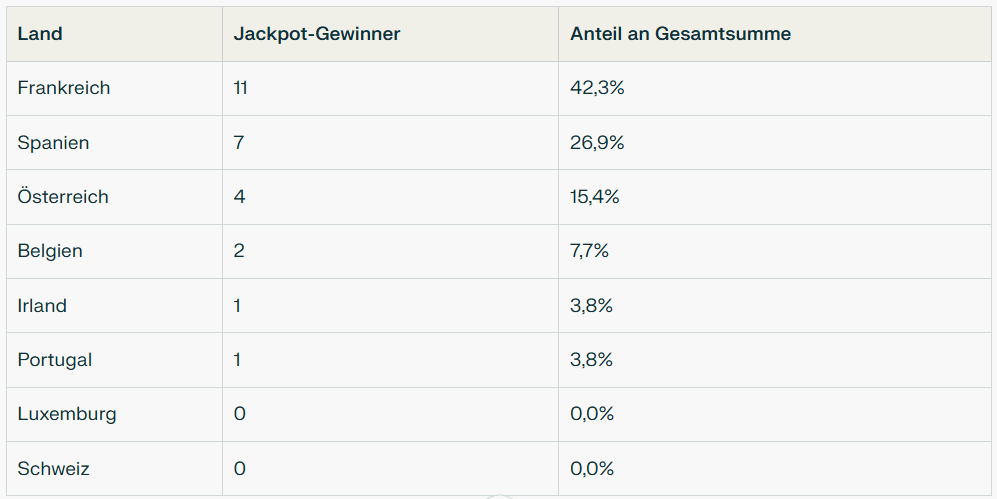
Task: Click the Anteil an Gesamtsumme header
Action: coord(680,34)
